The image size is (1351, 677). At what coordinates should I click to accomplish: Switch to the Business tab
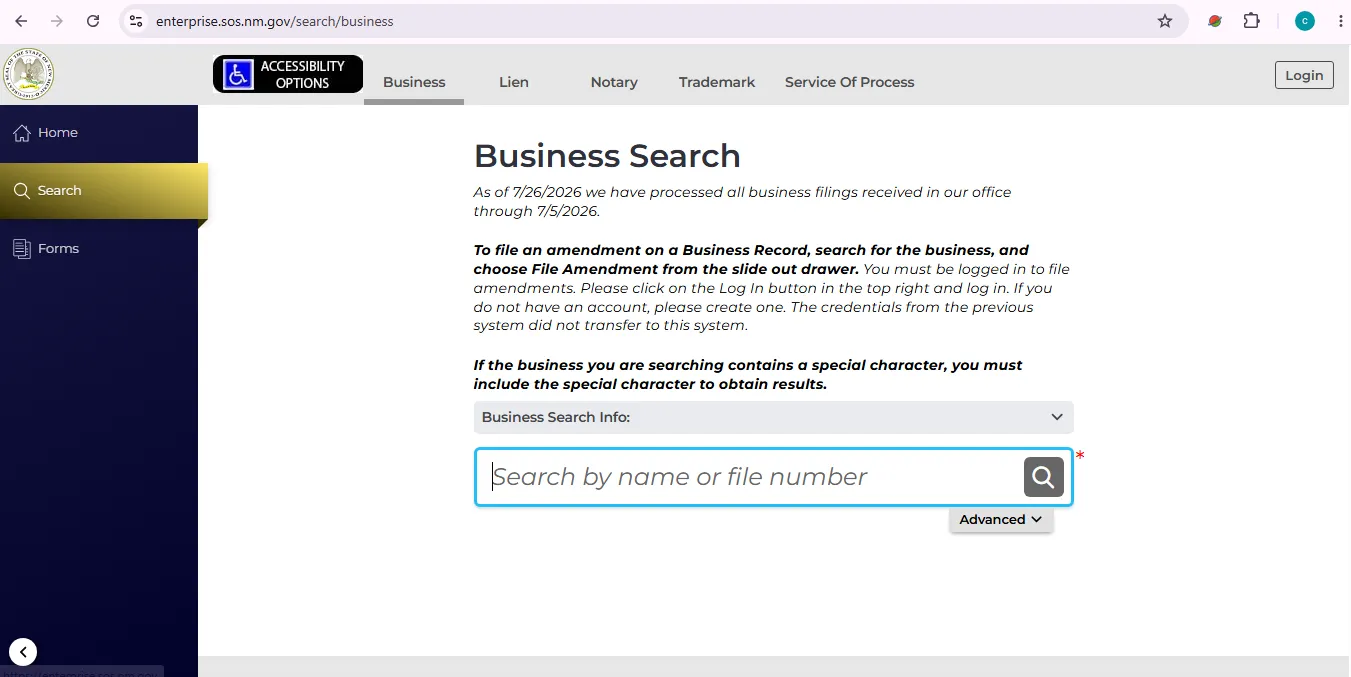pyautogui.click(x=414, y=82)
